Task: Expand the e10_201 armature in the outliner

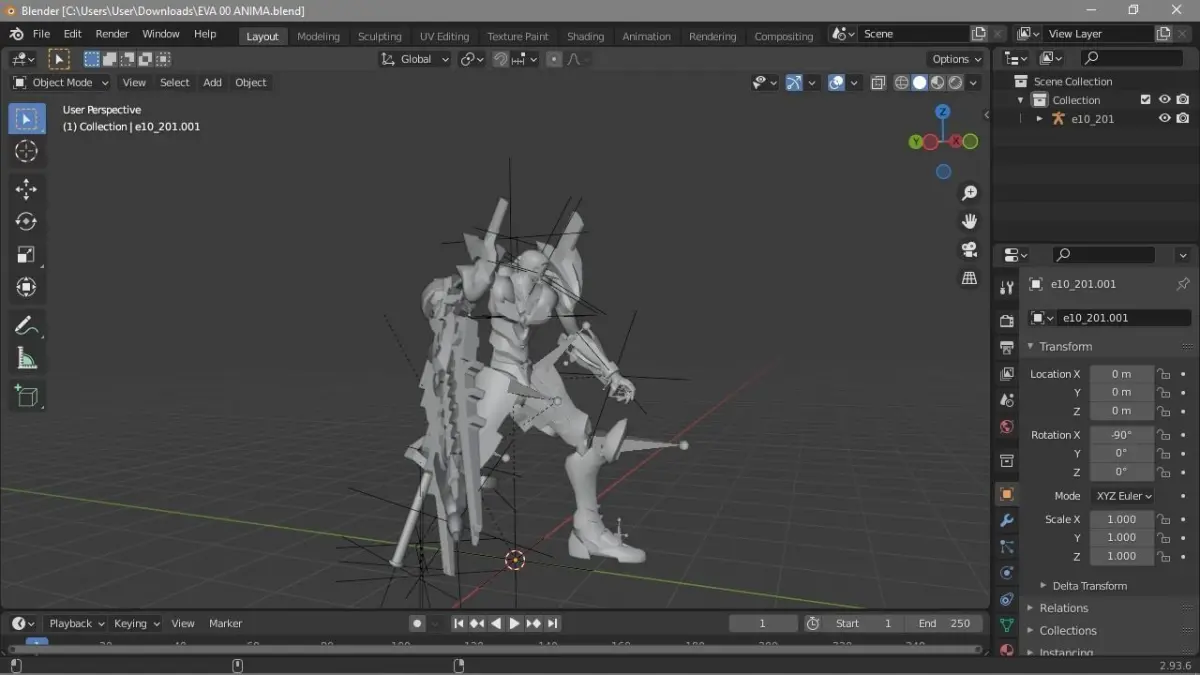Action: point(1039,118)
